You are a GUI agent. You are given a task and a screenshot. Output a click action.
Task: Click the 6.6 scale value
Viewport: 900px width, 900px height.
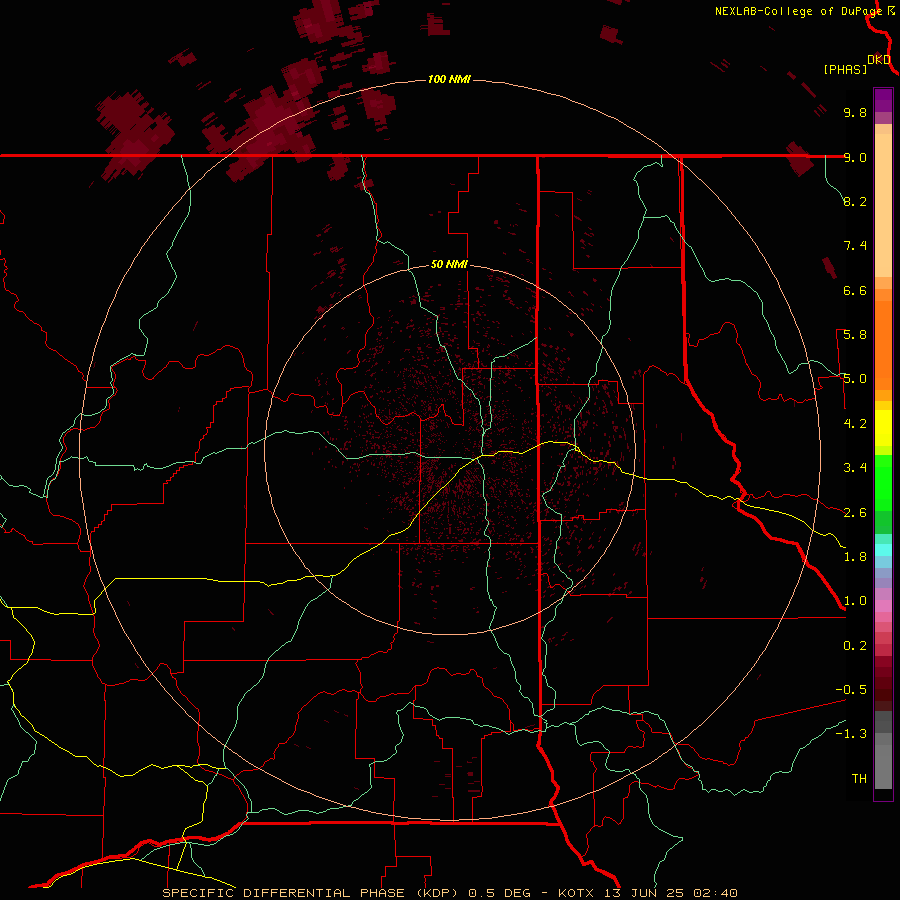(855, 290)
